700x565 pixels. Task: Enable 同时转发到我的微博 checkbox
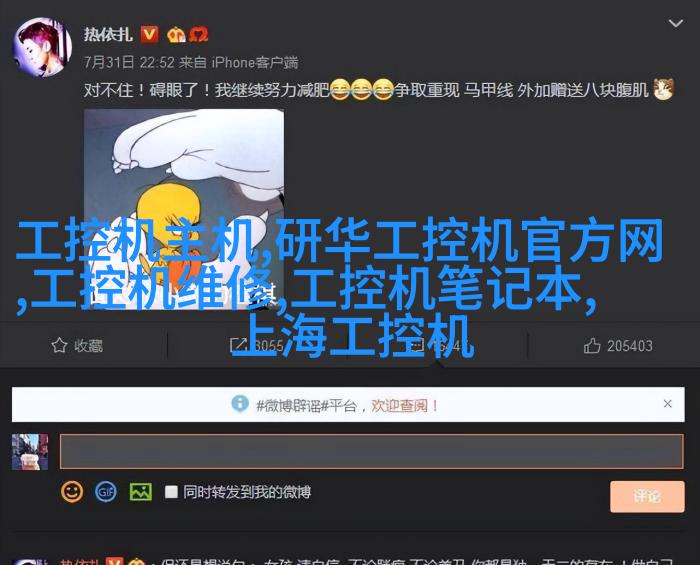pos(171,492)
